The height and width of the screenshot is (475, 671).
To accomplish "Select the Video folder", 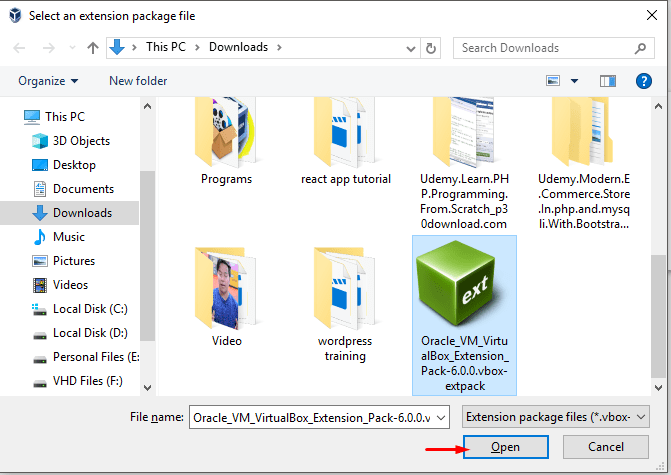I will click(226, 297).
